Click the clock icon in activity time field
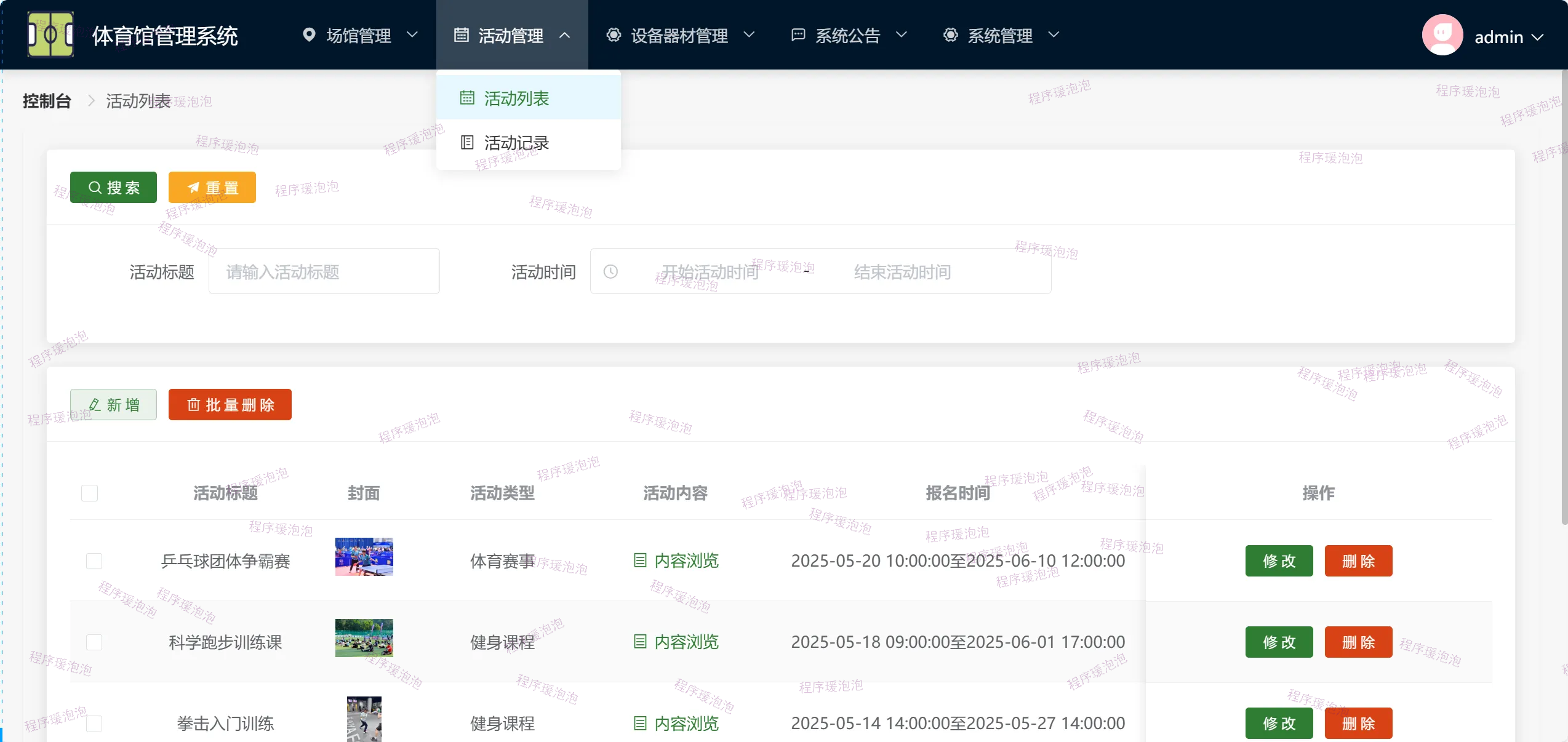The image size is (1568, 742). tap(610, 271)
